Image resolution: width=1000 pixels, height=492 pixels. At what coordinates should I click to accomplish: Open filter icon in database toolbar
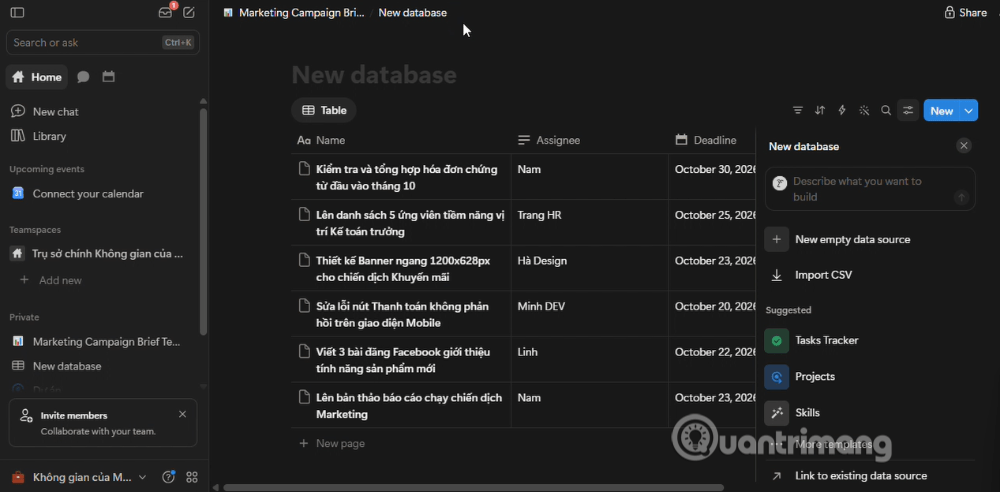coord(798,110)
